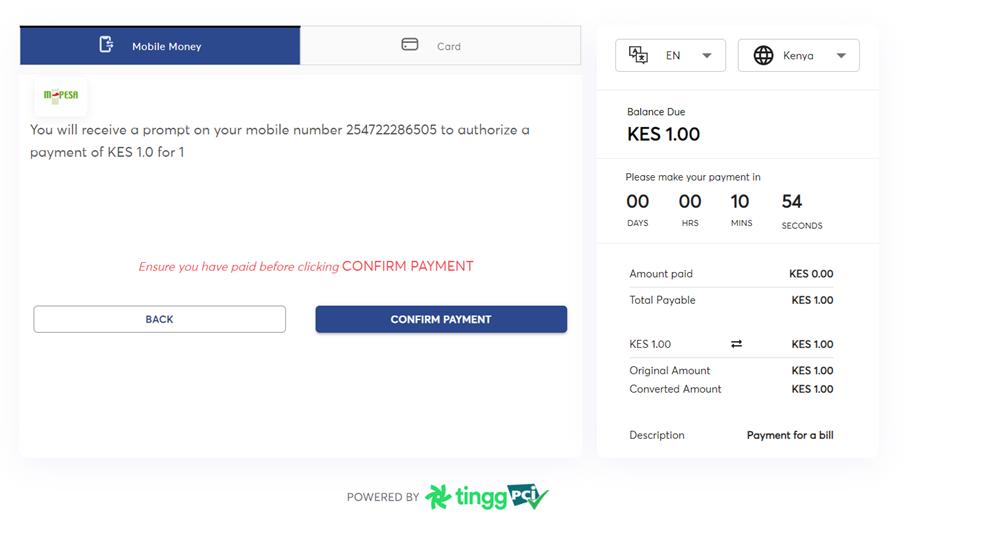
Task: Click the Balance Due KES 1.00 amount
Action: (x=663, y=135)
